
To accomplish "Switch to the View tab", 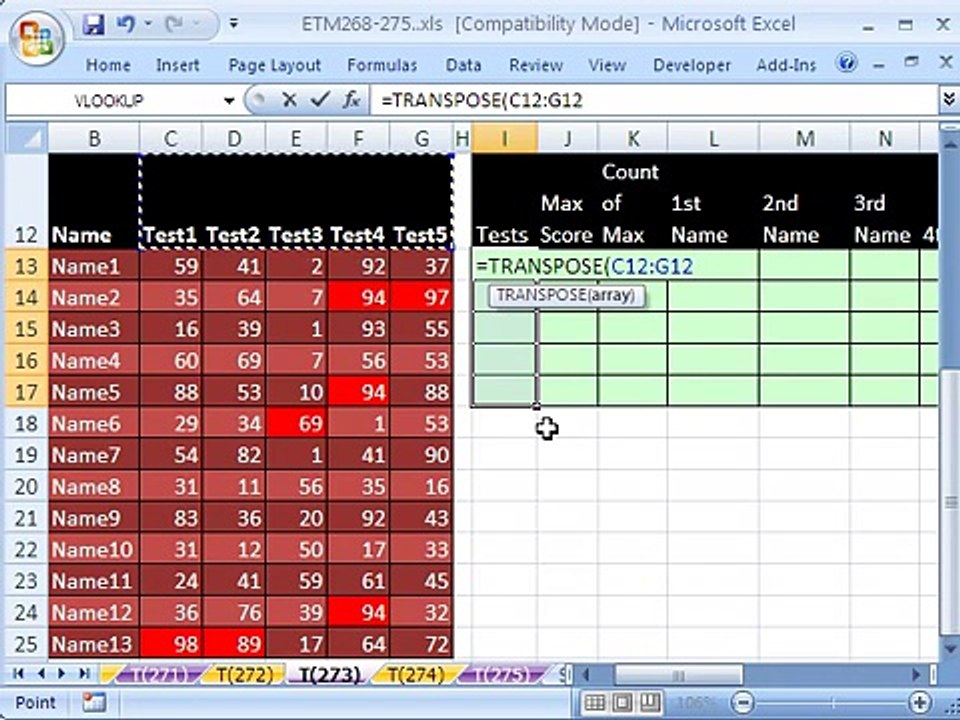I will click(x=607, y=65).
